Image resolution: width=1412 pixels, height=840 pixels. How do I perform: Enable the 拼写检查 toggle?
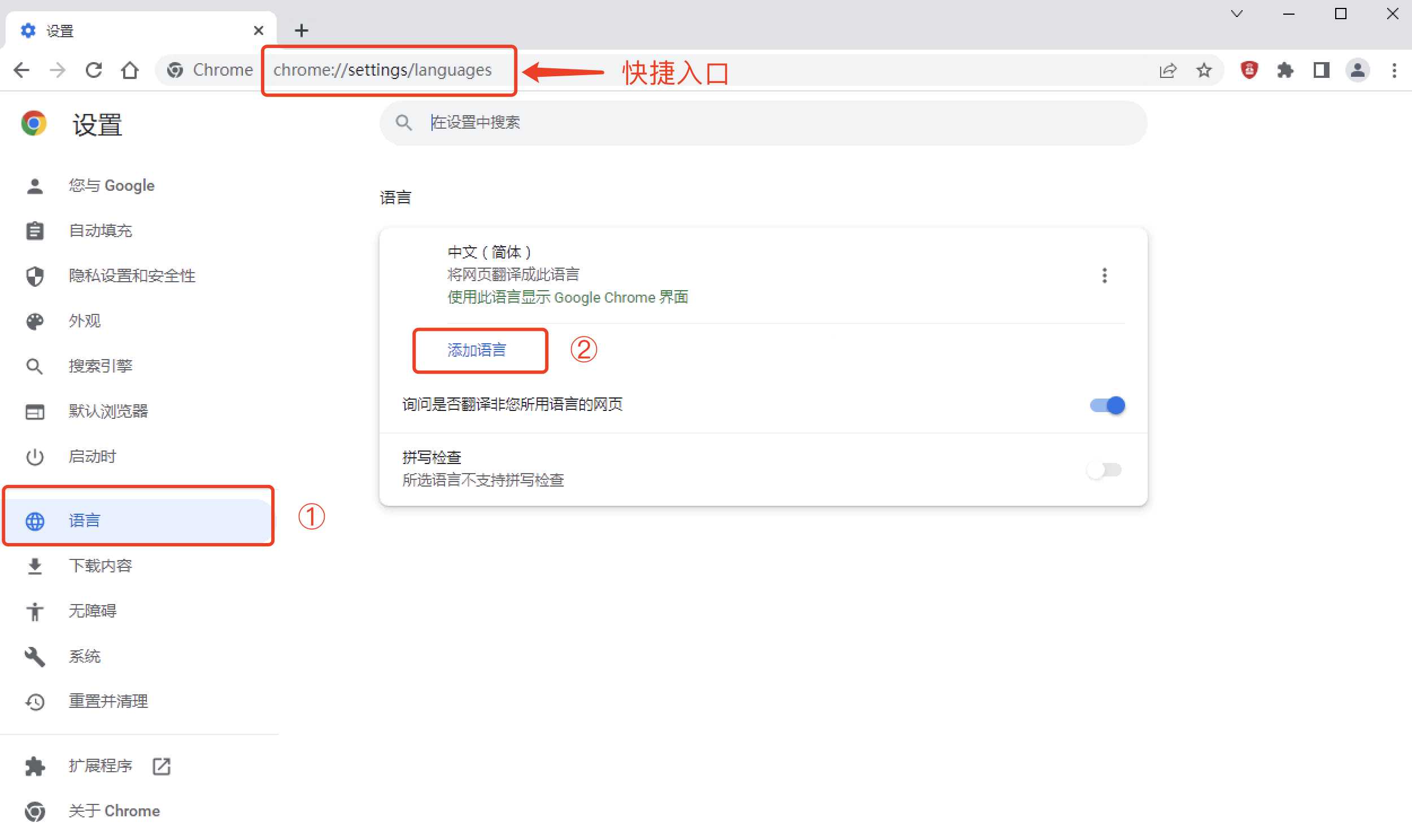pyautogui.click(x=1105, y=470)
